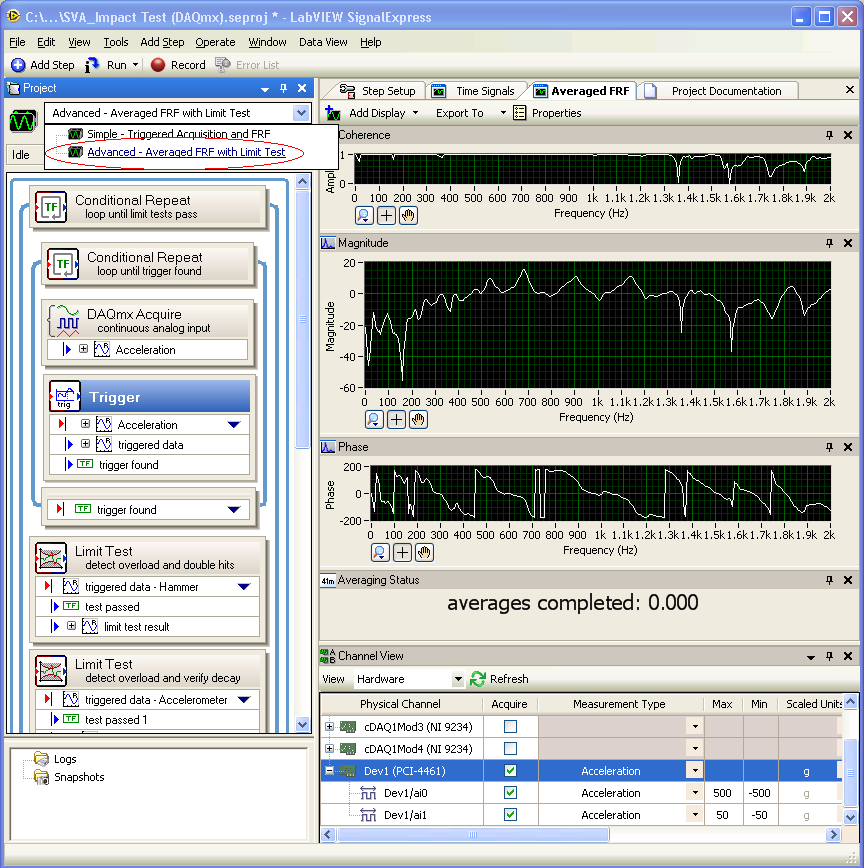Expand the cDAQ1Mod4 device node
Image resolution: width=864 pixels, height=868 pixels.
329,748
